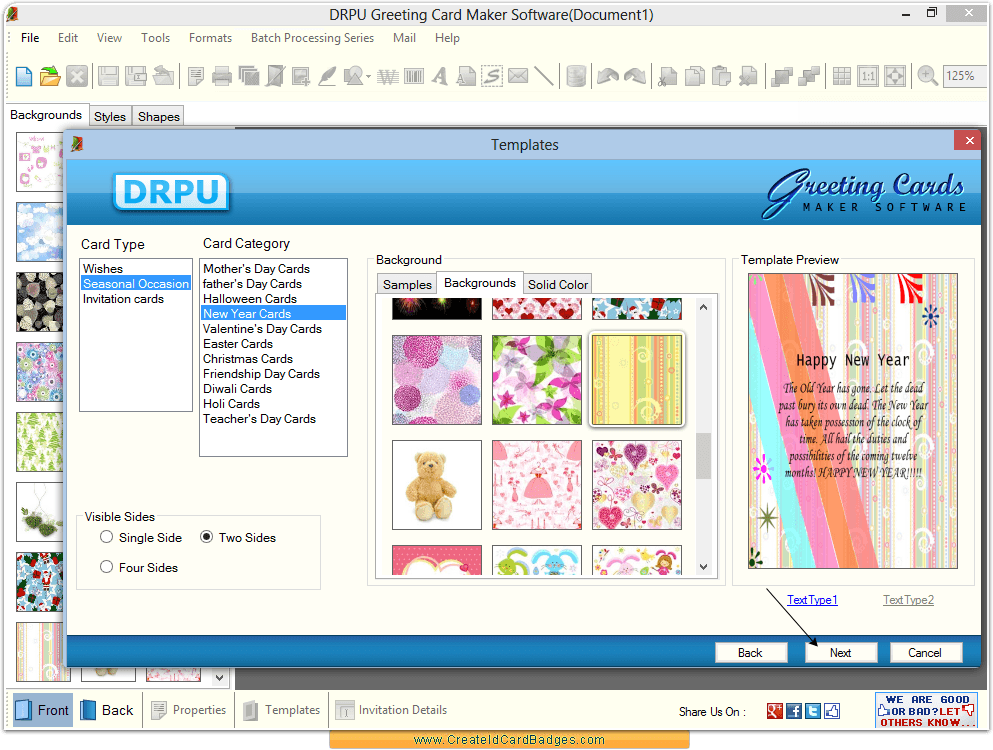Switch to the Solid Color tab
Screen dimensions: 993x750
point(558,284)
